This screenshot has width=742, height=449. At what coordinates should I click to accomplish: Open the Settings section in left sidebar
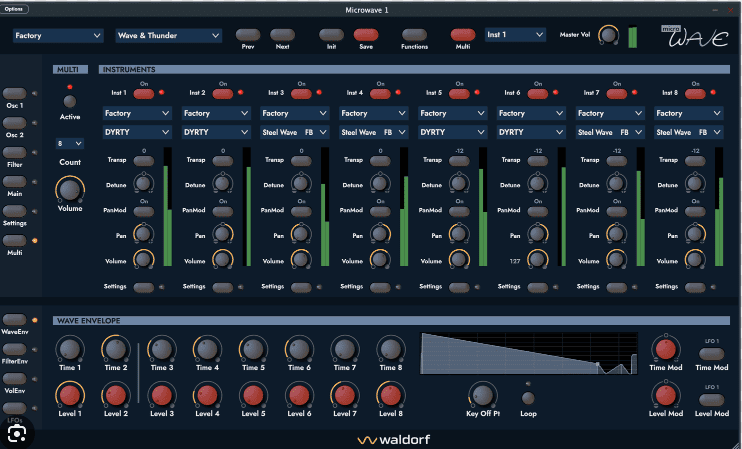(x=15, y=211)
